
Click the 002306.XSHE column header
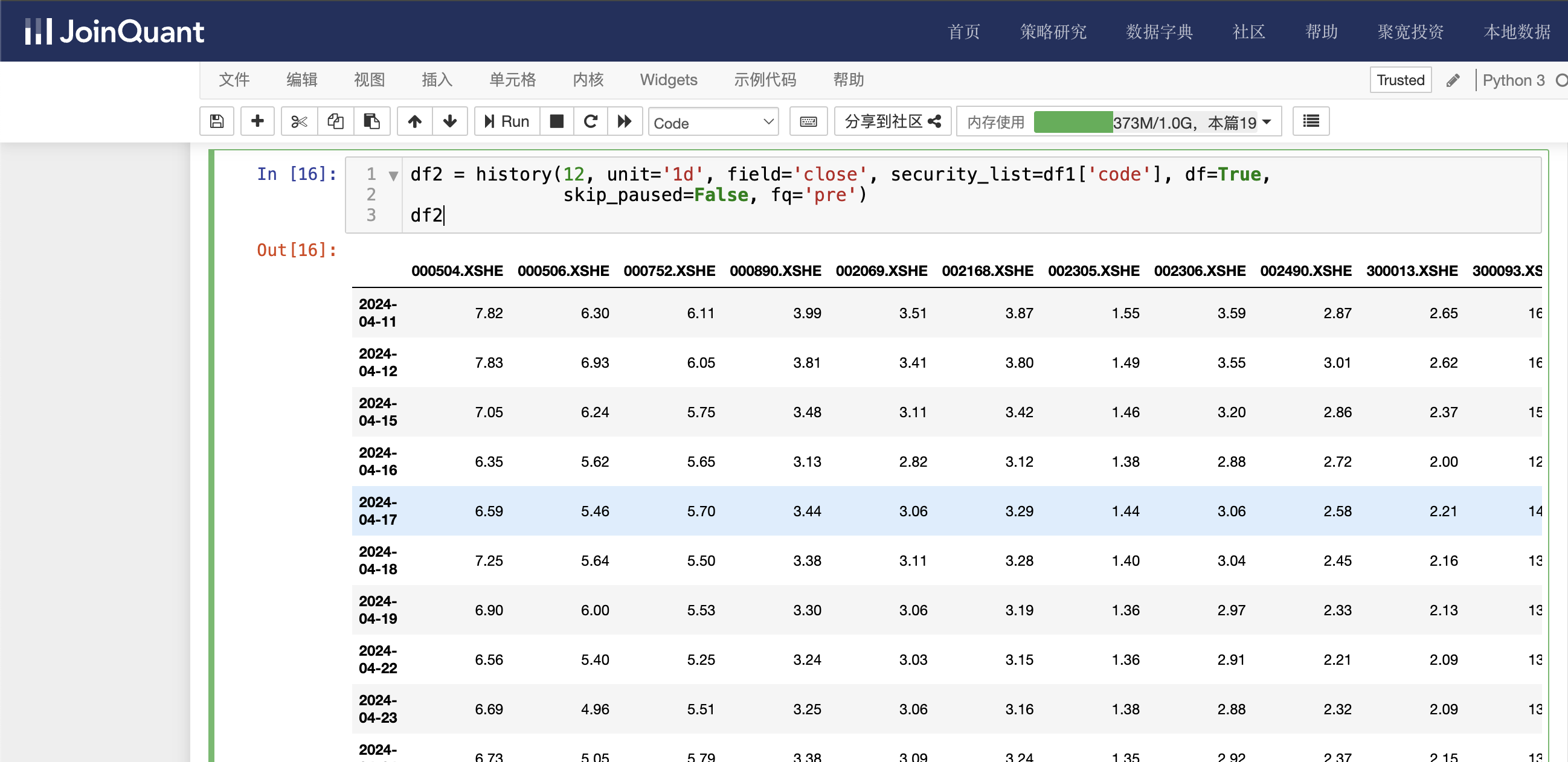click(x=1199, y=271)
